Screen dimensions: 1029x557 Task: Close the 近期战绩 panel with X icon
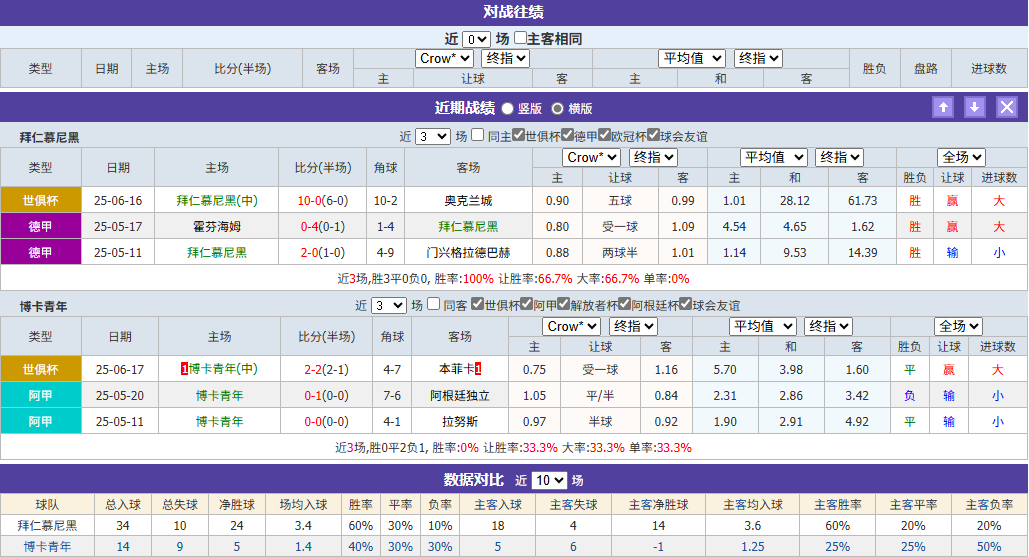[x=1007, y=108]
